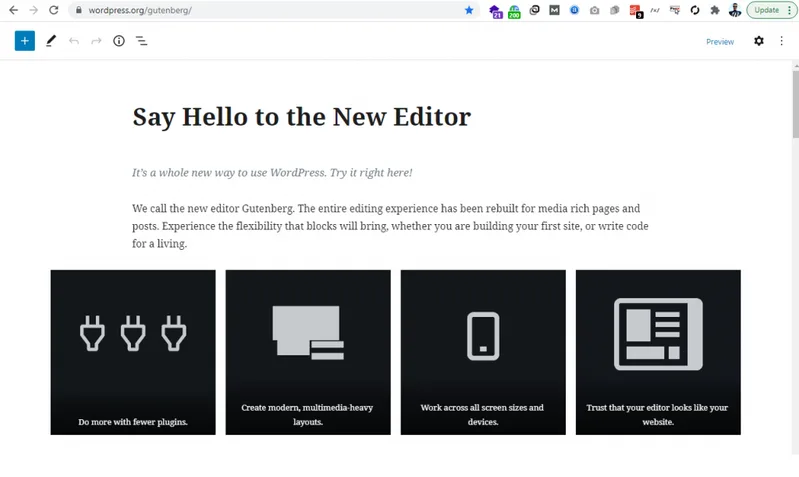Select the 'Trust that your editor looks' image
The image size is (799, 477).
coord(658,352)
